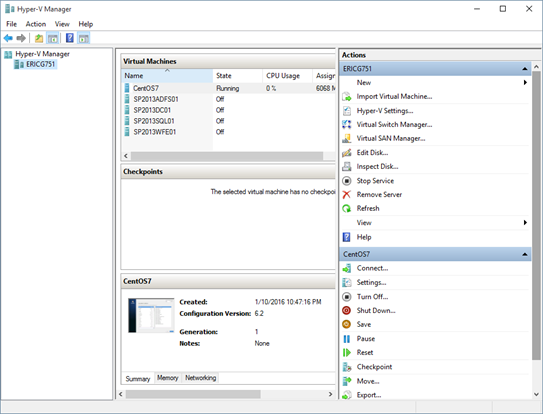Open Virtual Switch Manager via its icon
543x414 pixels.
pyautogui.click(x=347, y=125)
